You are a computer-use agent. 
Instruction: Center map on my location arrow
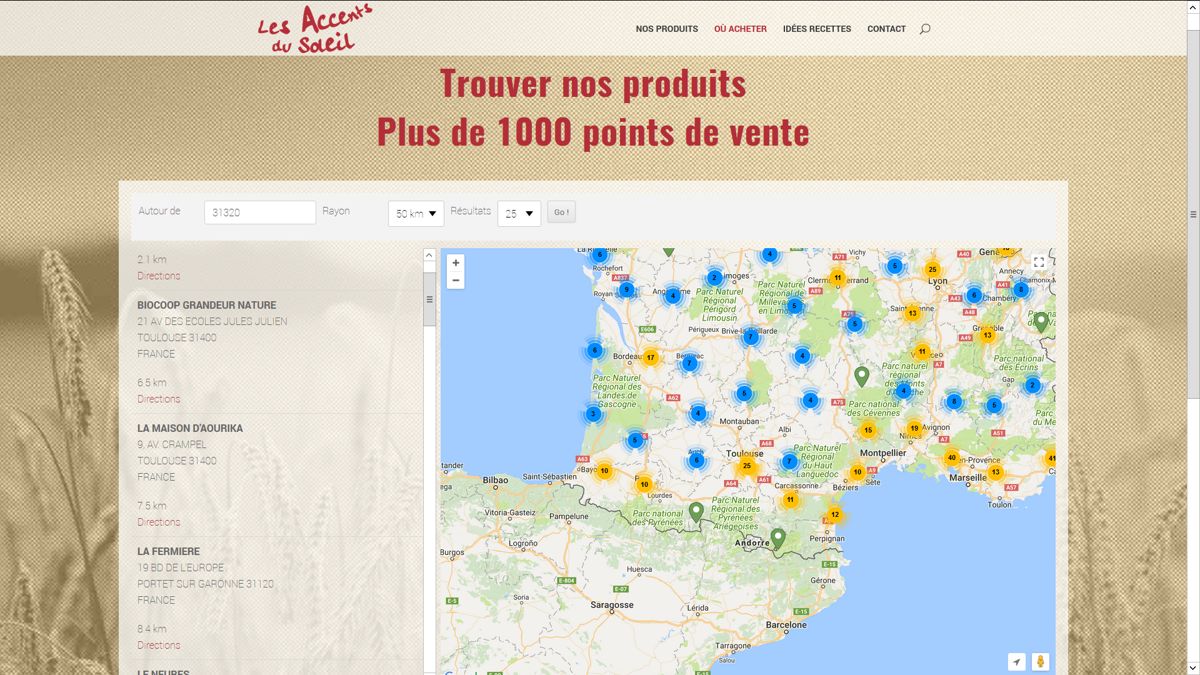[x=1017, y=662]
